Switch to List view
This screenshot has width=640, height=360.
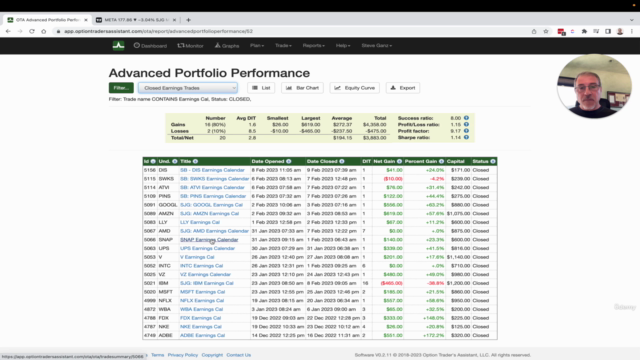coord(261,88)
